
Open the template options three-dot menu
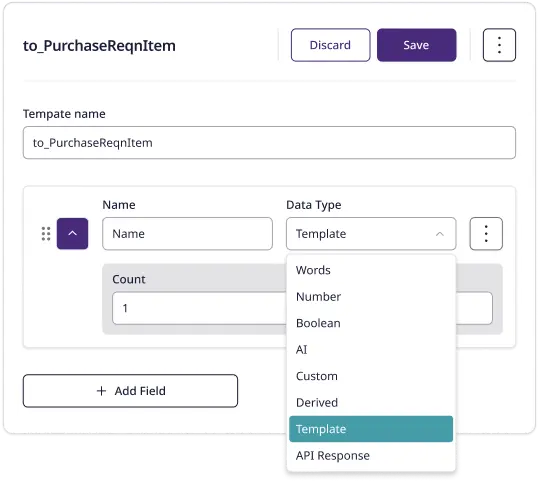(499, 45)
